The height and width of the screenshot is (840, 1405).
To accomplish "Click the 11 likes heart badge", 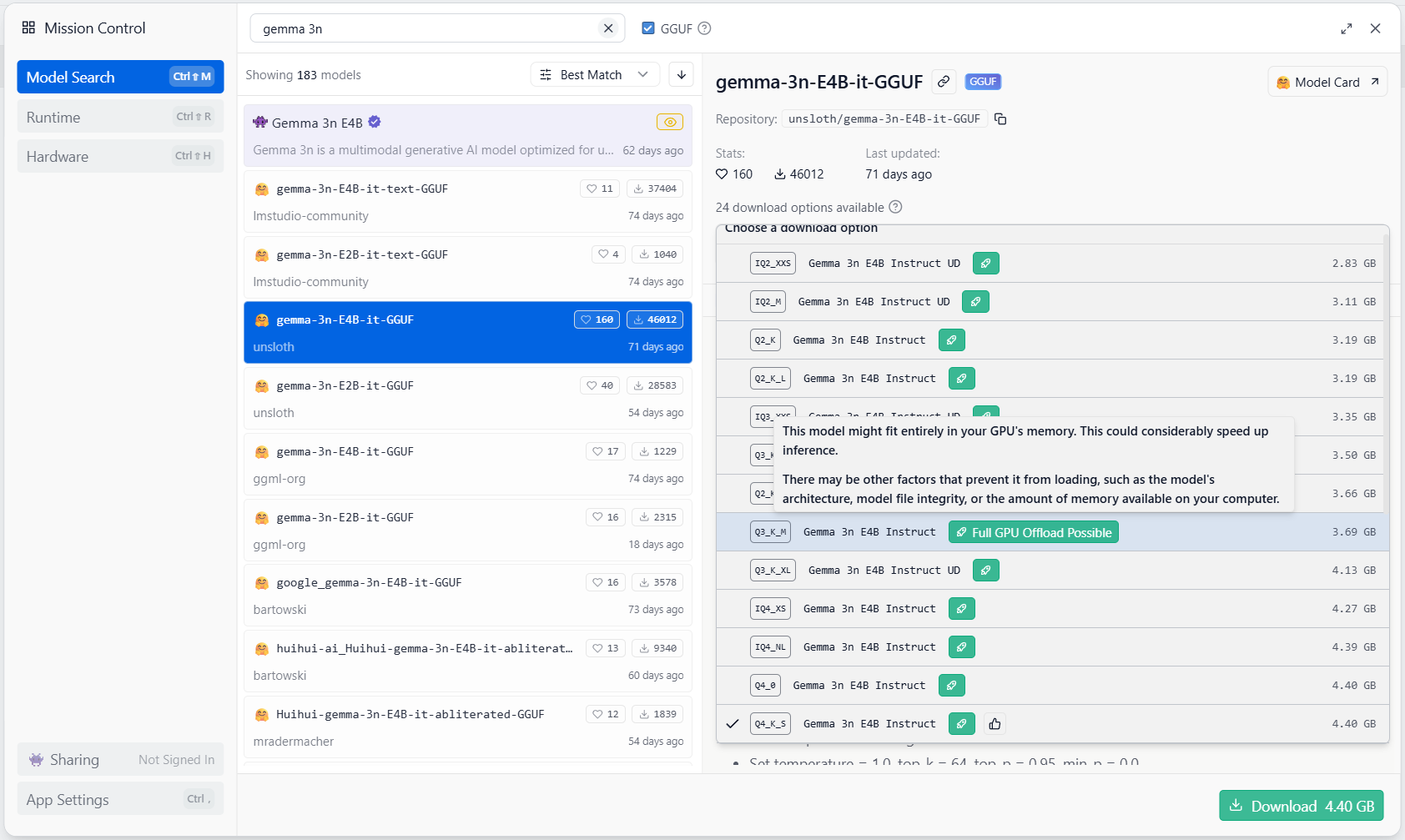I will [600, 189].
